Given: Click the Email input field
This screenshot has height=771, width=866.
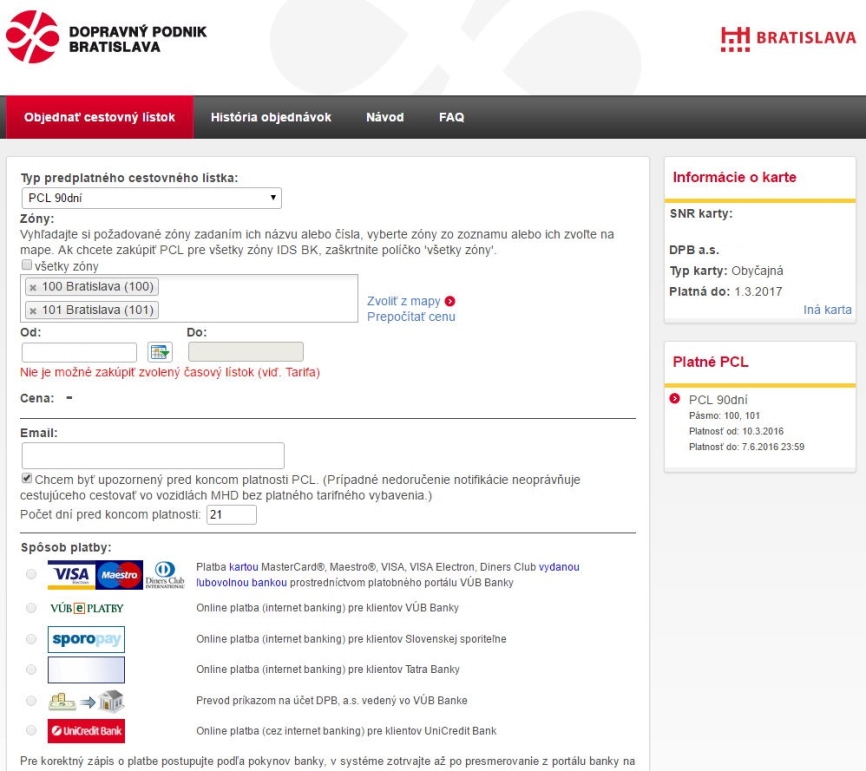Looking at the screenshot, I should tap(153, 456).
